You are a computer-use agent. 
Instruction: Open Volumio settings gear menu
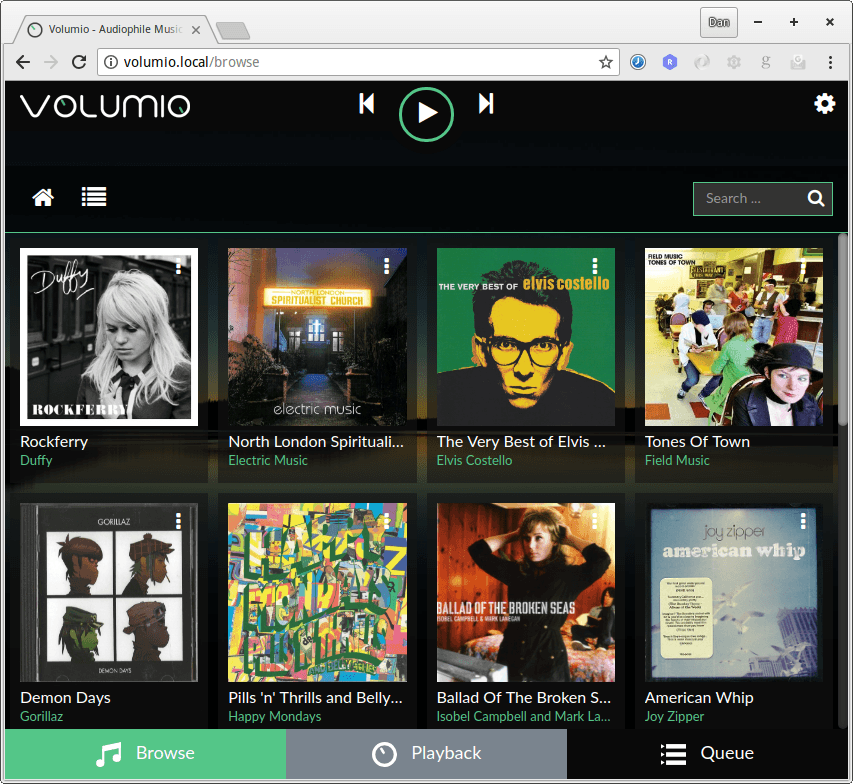tap(824, 104)
